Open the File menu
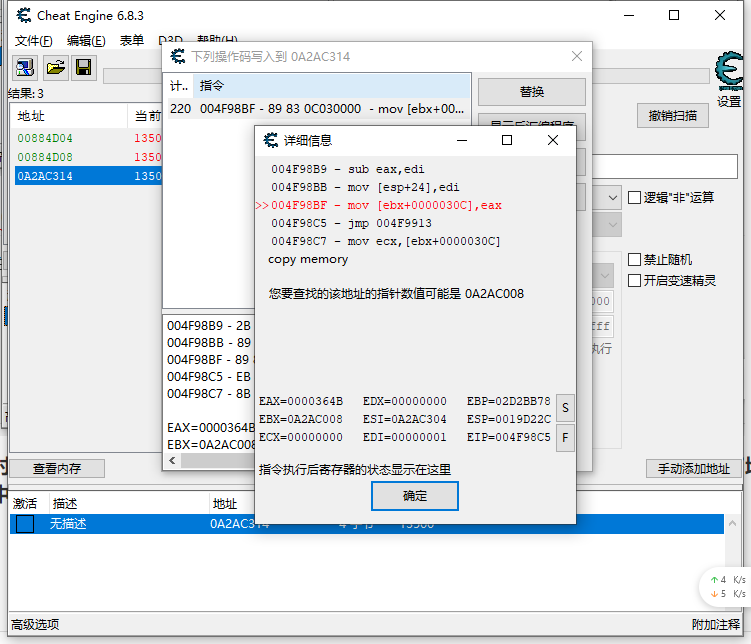The image size is (751, 644). click(34, 41)
